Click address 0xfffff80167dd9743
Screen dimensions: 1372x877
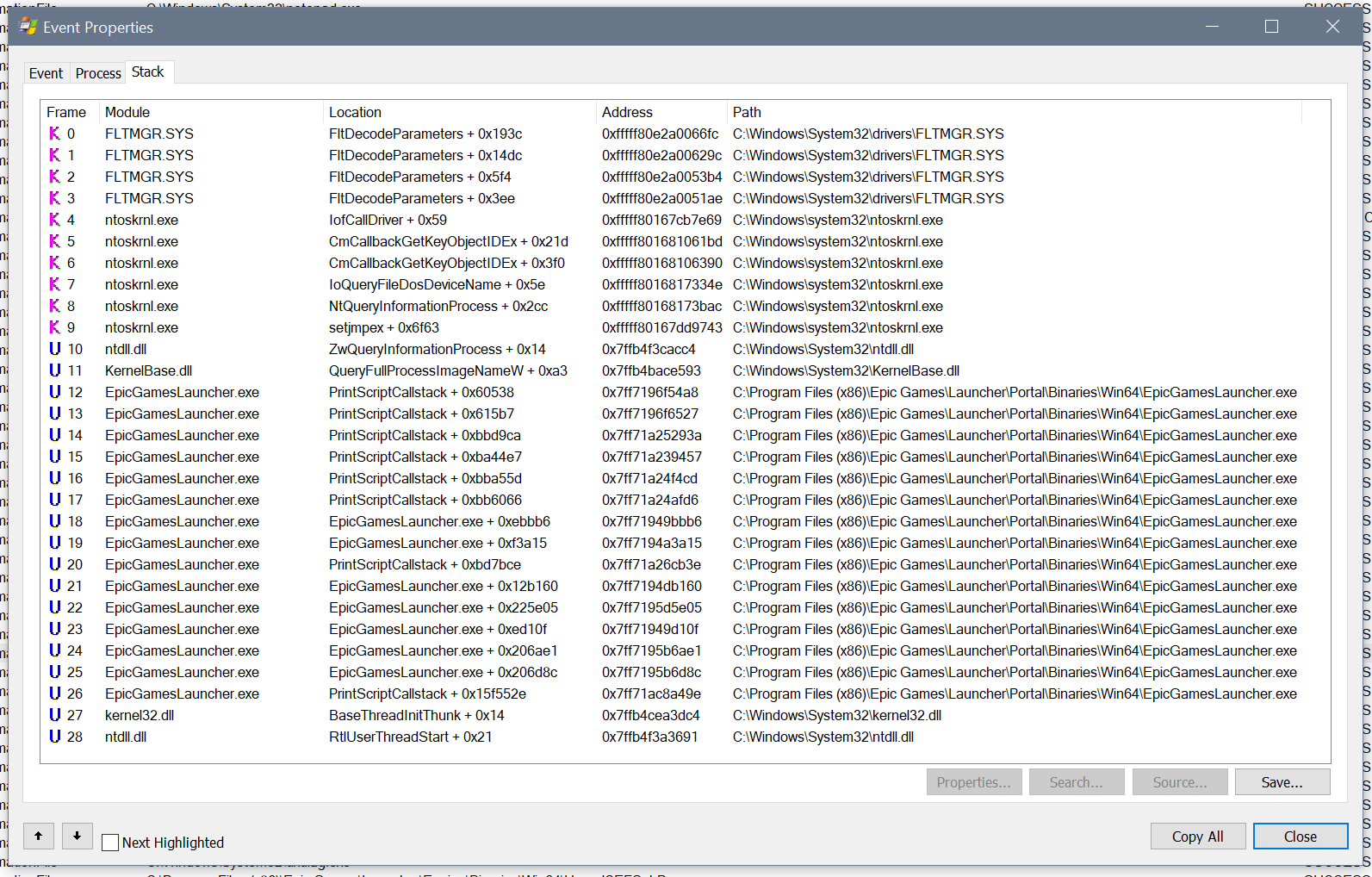coord(662,327)
